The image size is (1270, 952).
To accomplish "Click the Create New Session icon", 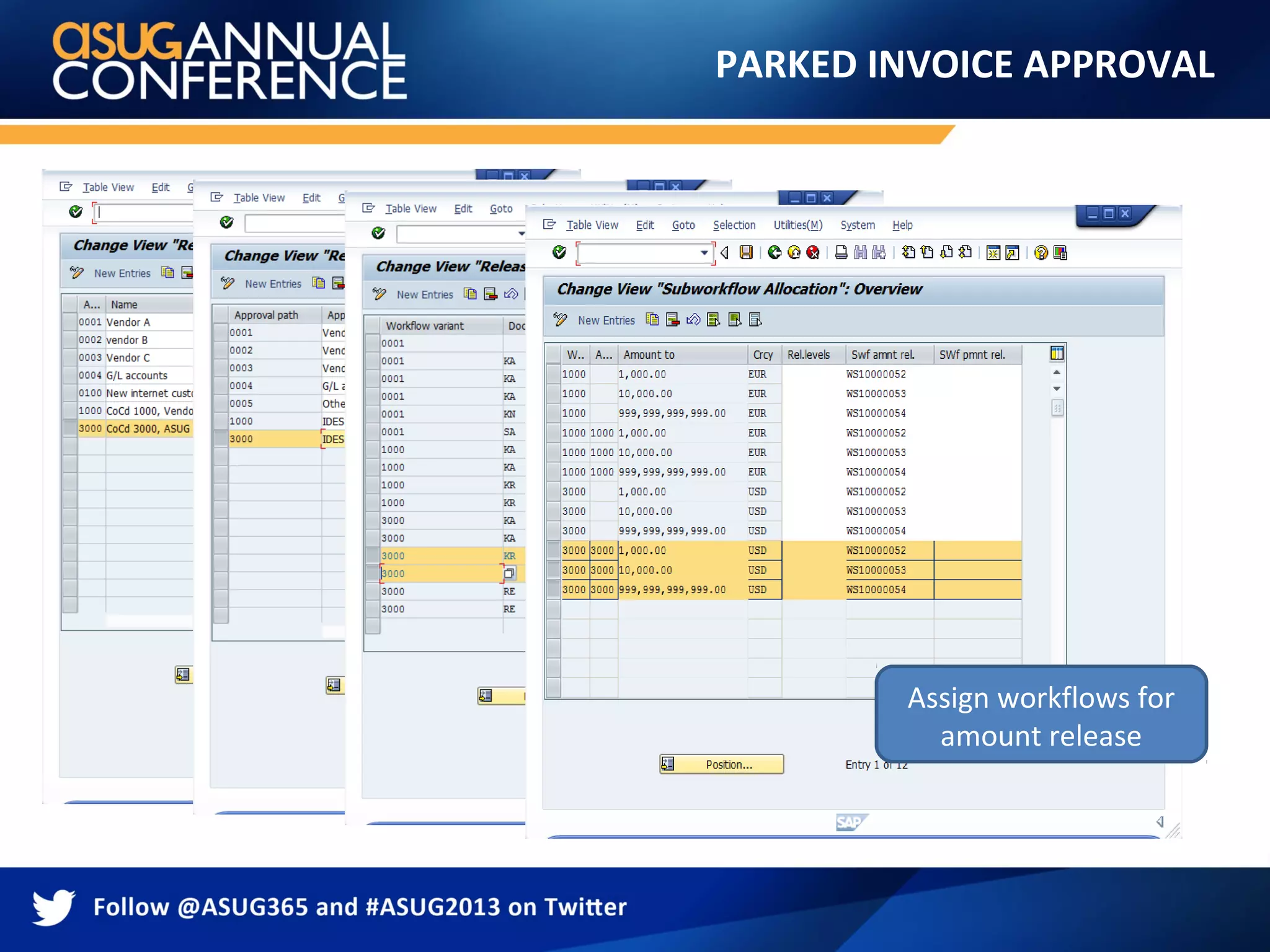I will [993, 253].
